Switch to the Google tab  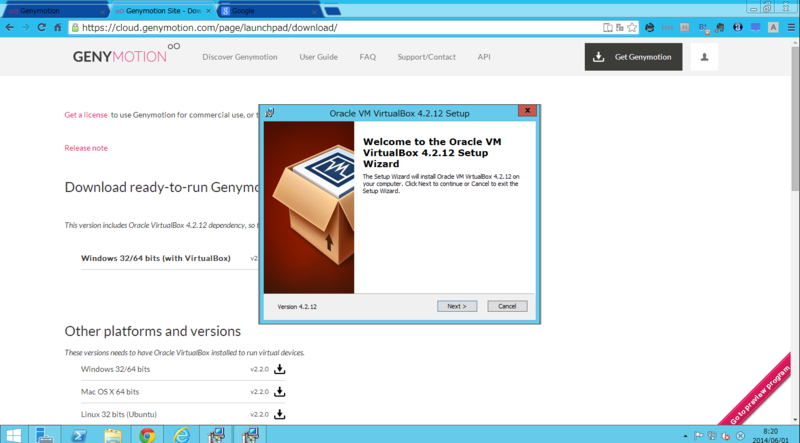268,11
